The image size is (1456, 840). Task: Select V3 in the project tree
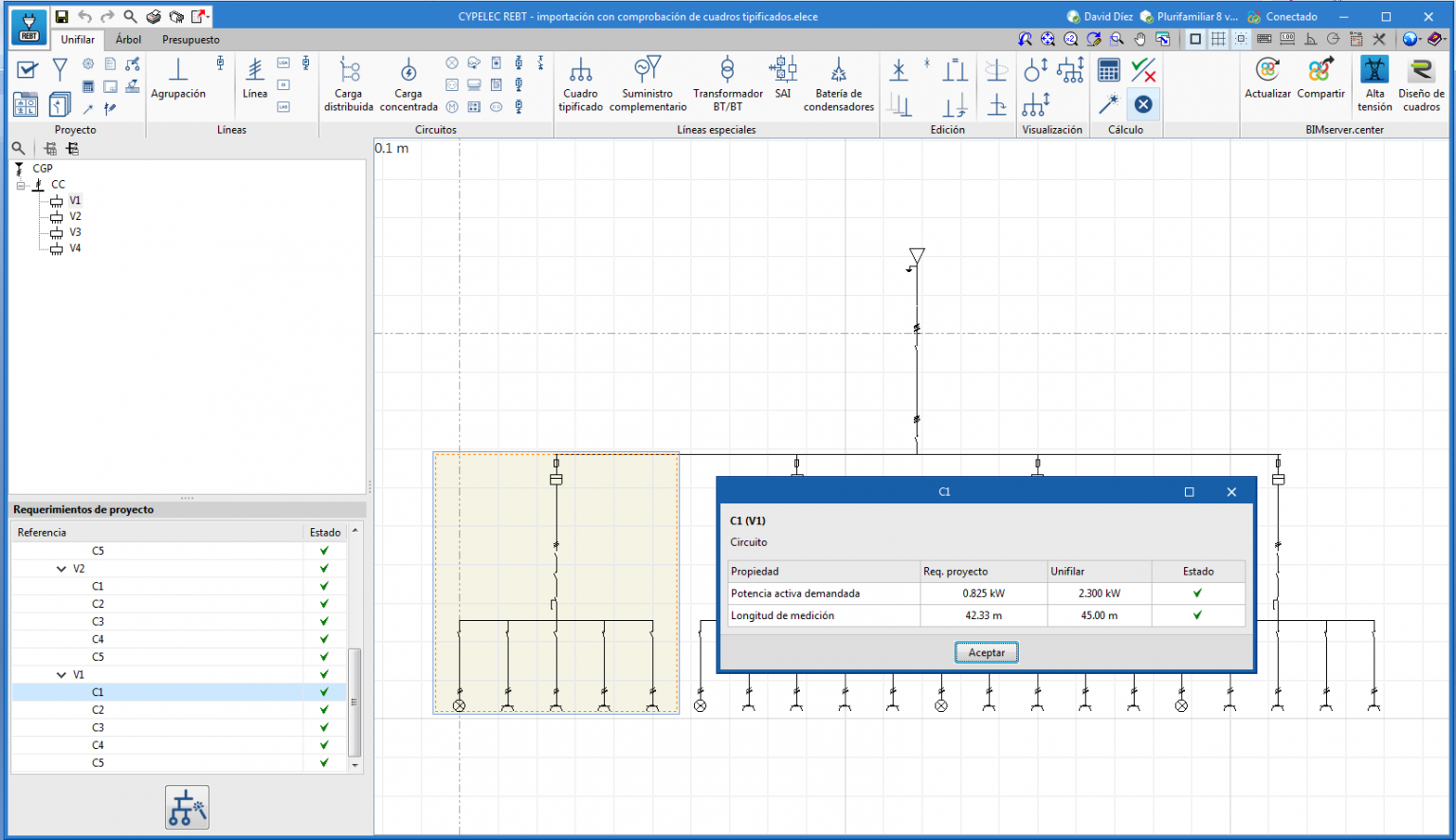tap(75, 232)
